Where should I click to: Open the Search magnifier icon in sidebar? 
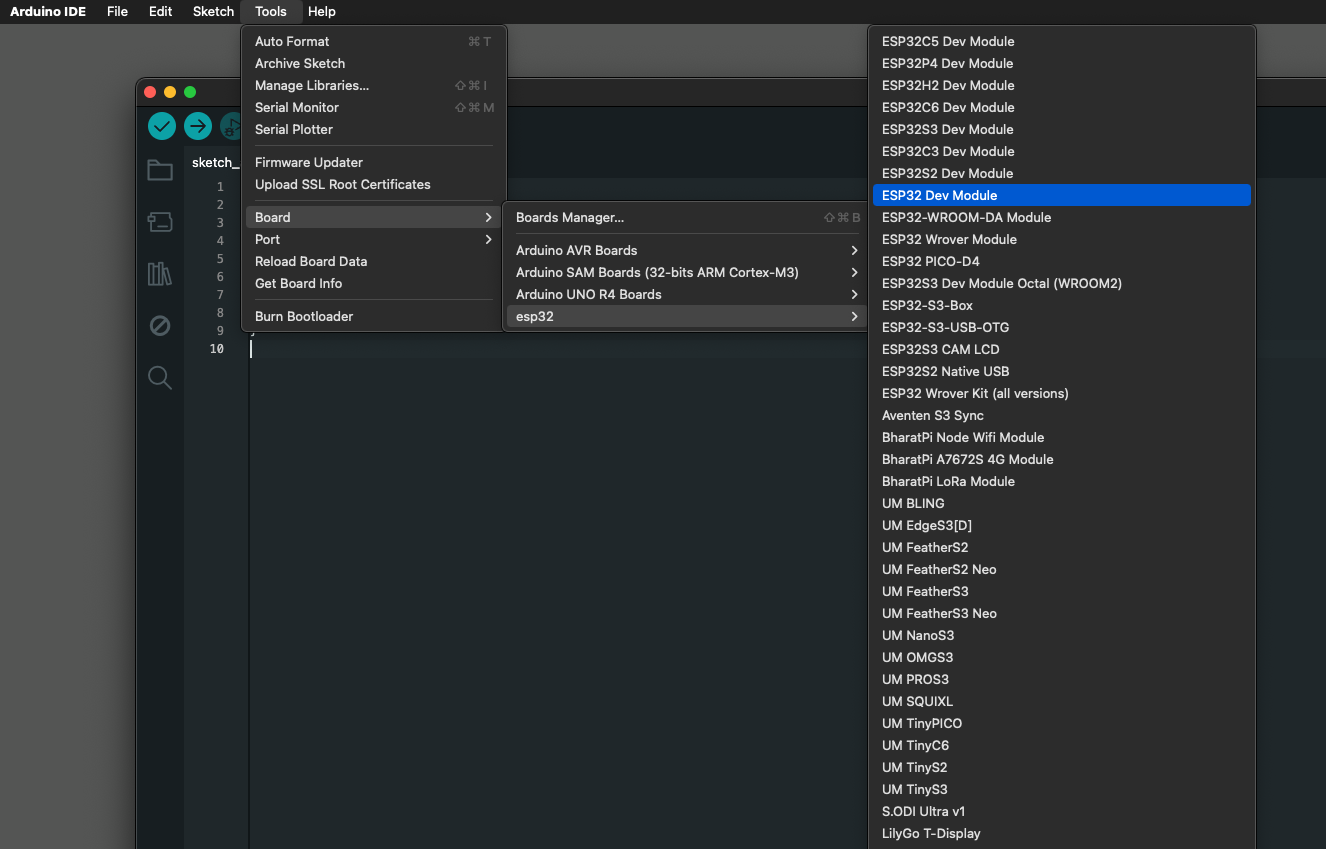pyautogui.click(x=160, y=377)
